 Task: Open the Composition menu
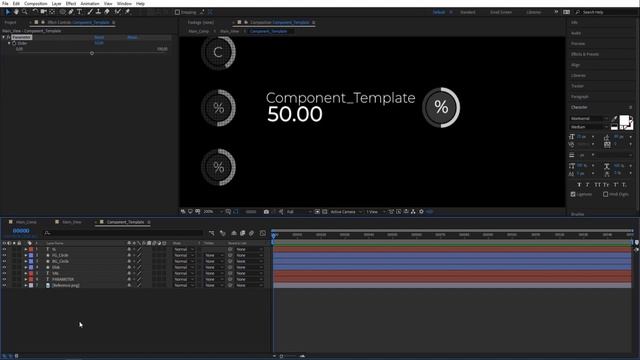coord(36,3)
